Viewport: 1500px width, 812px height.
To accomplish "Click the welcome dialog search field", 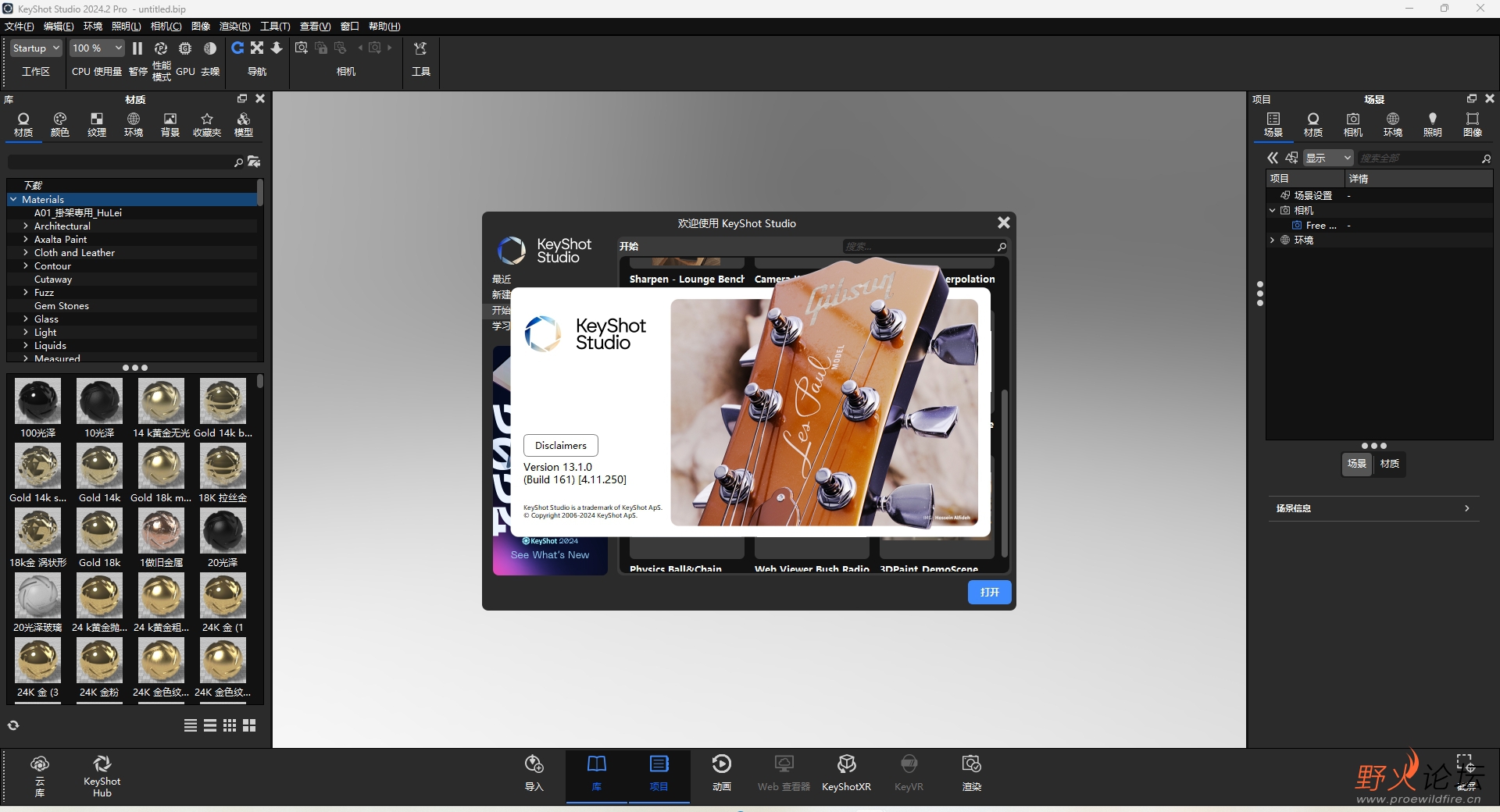I will [919, 247].
